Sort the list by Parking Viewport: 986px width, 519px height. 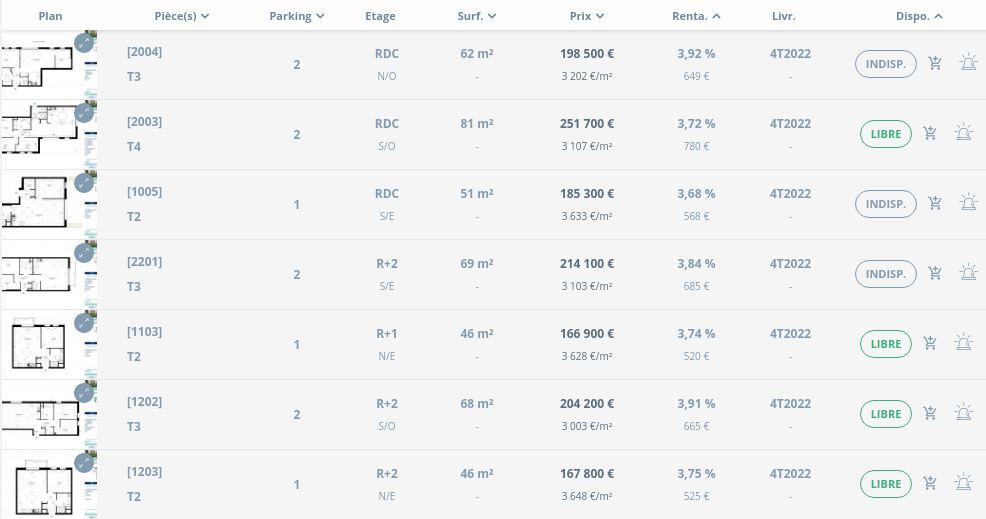coord(297,16)
